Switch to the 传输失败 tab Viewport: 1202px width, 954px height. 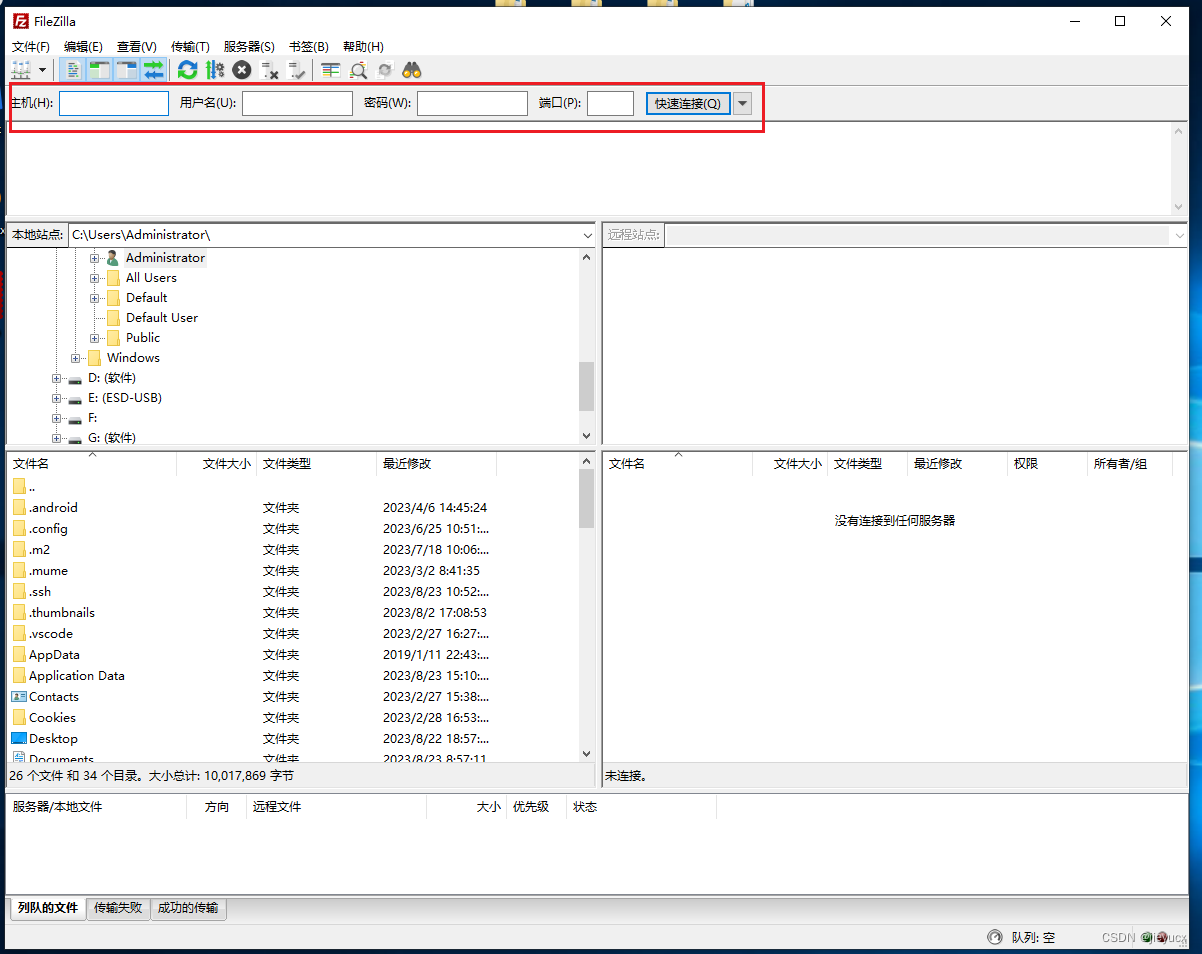click(118, 908)
